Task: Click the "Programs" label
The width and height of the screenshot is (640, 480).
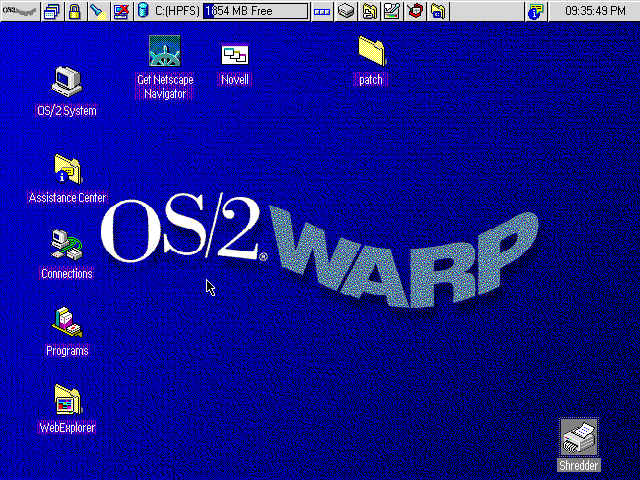Action: [67, 351]
